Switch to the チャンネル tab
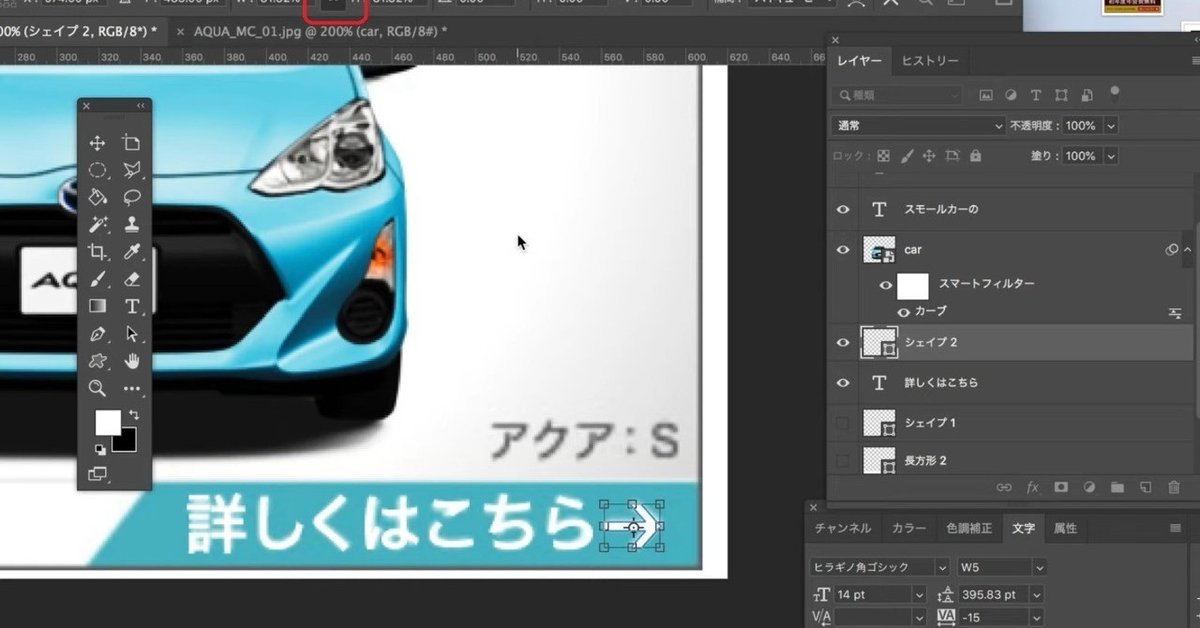The height and width of the screenshot is (628, 1200). tap(843, 528)
